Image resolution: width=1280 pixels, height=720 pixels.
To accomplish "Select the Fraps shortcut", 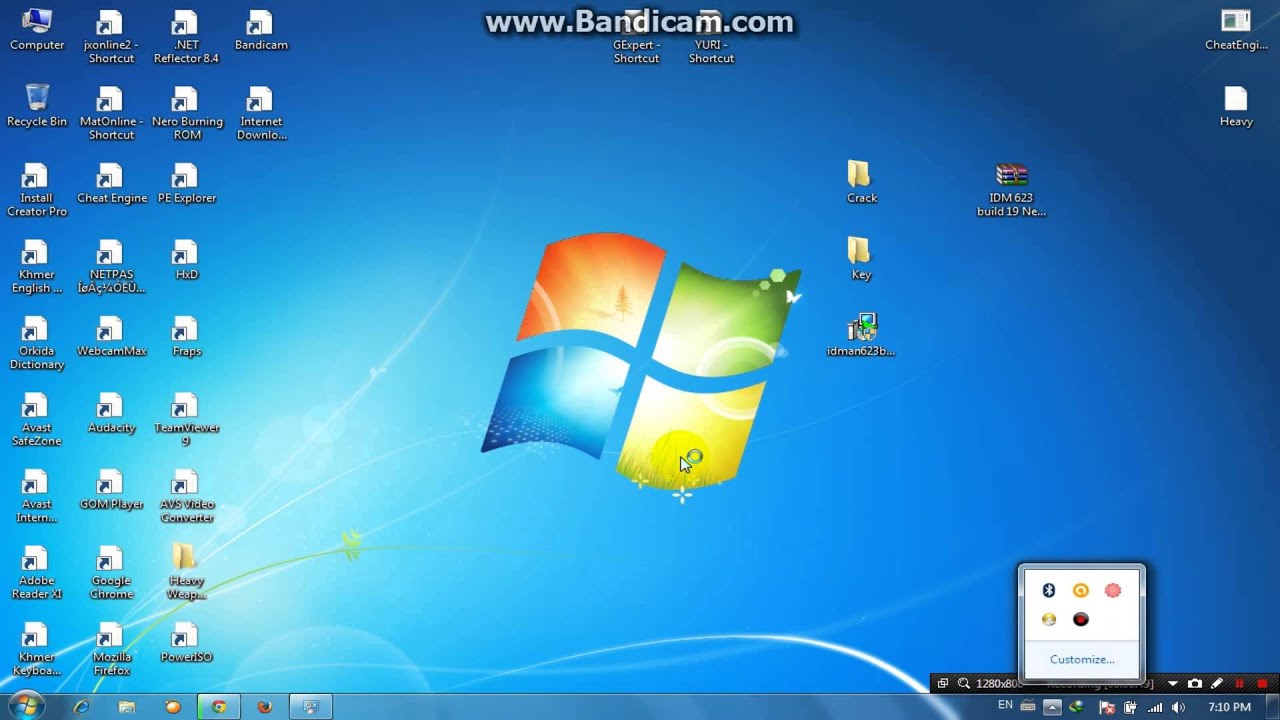I will pos(186,337).
